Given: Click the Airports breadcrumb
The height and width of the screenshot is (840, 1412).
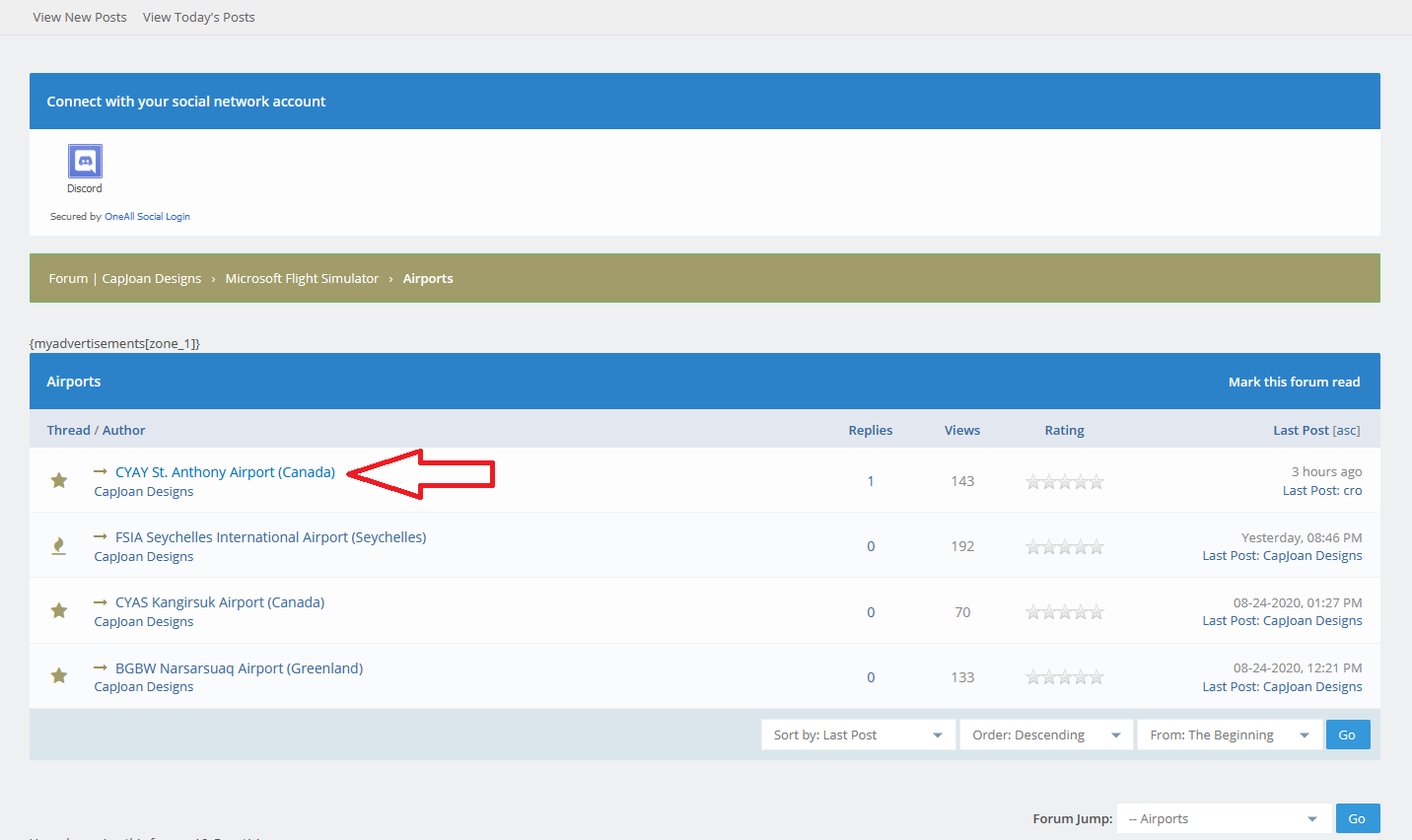Looking at the screenshot, I should point(428,278).
